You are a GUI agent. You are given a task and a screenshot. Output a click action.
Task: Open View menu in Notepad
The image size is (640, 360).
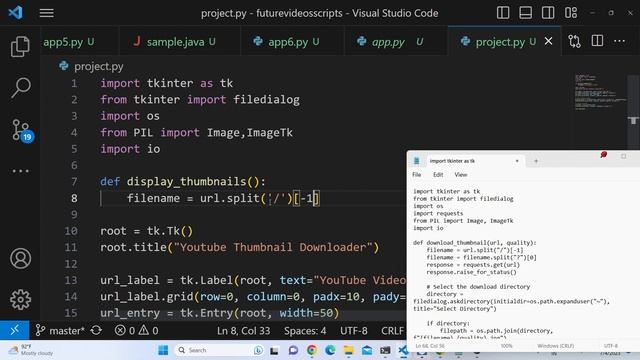click(x=460, y=175)
